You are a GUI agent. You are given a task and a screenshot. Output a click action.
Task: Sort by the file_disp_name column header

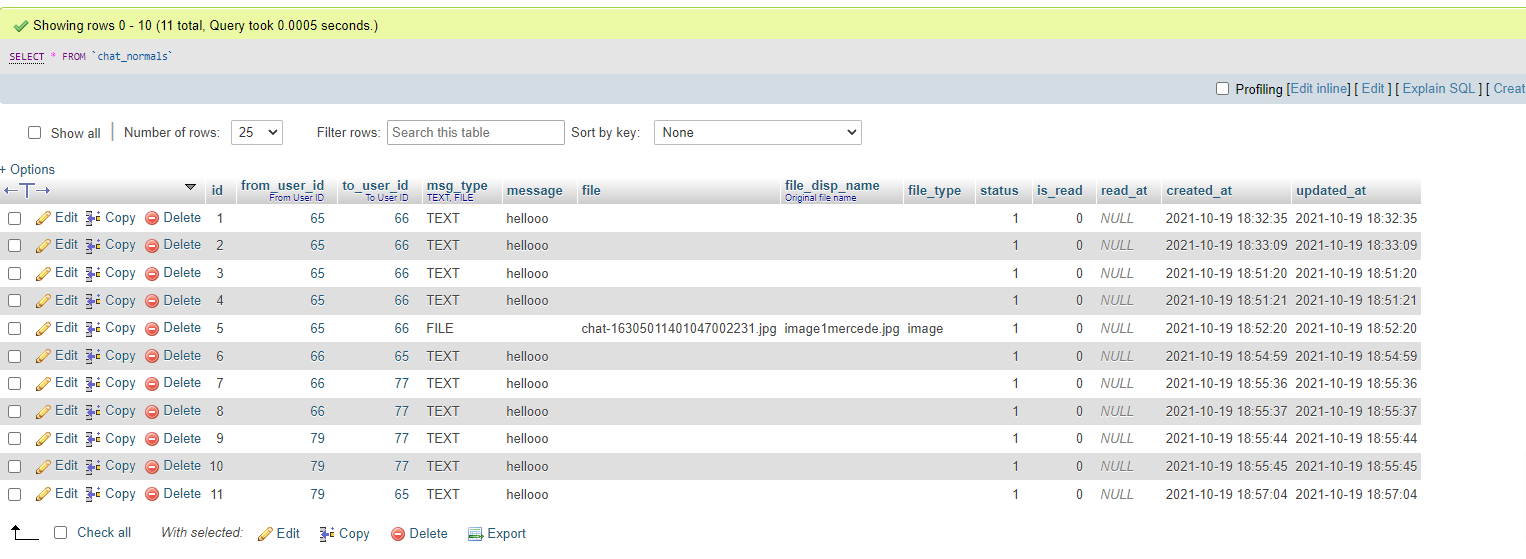click(832, 185)
